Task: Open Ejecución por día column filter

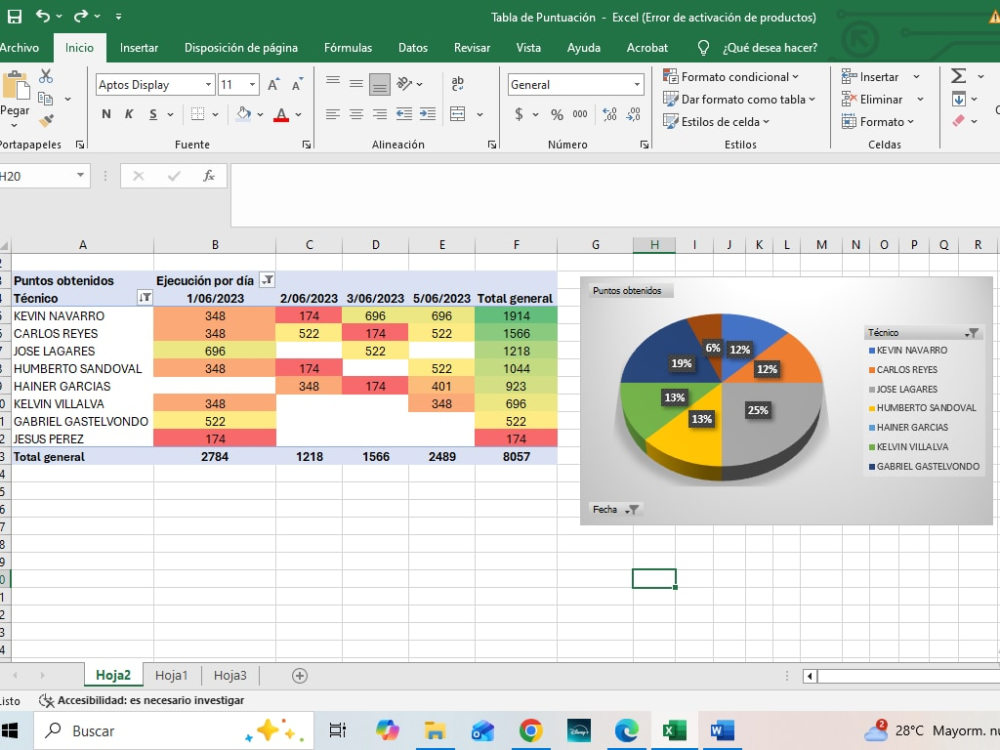Action: click(x=268, y=279)
